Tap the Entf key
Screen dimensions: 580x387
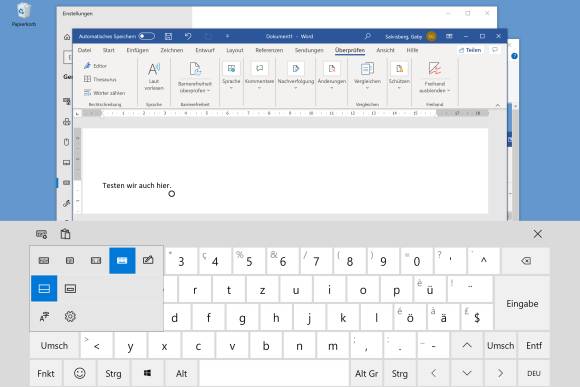[534, 345]
